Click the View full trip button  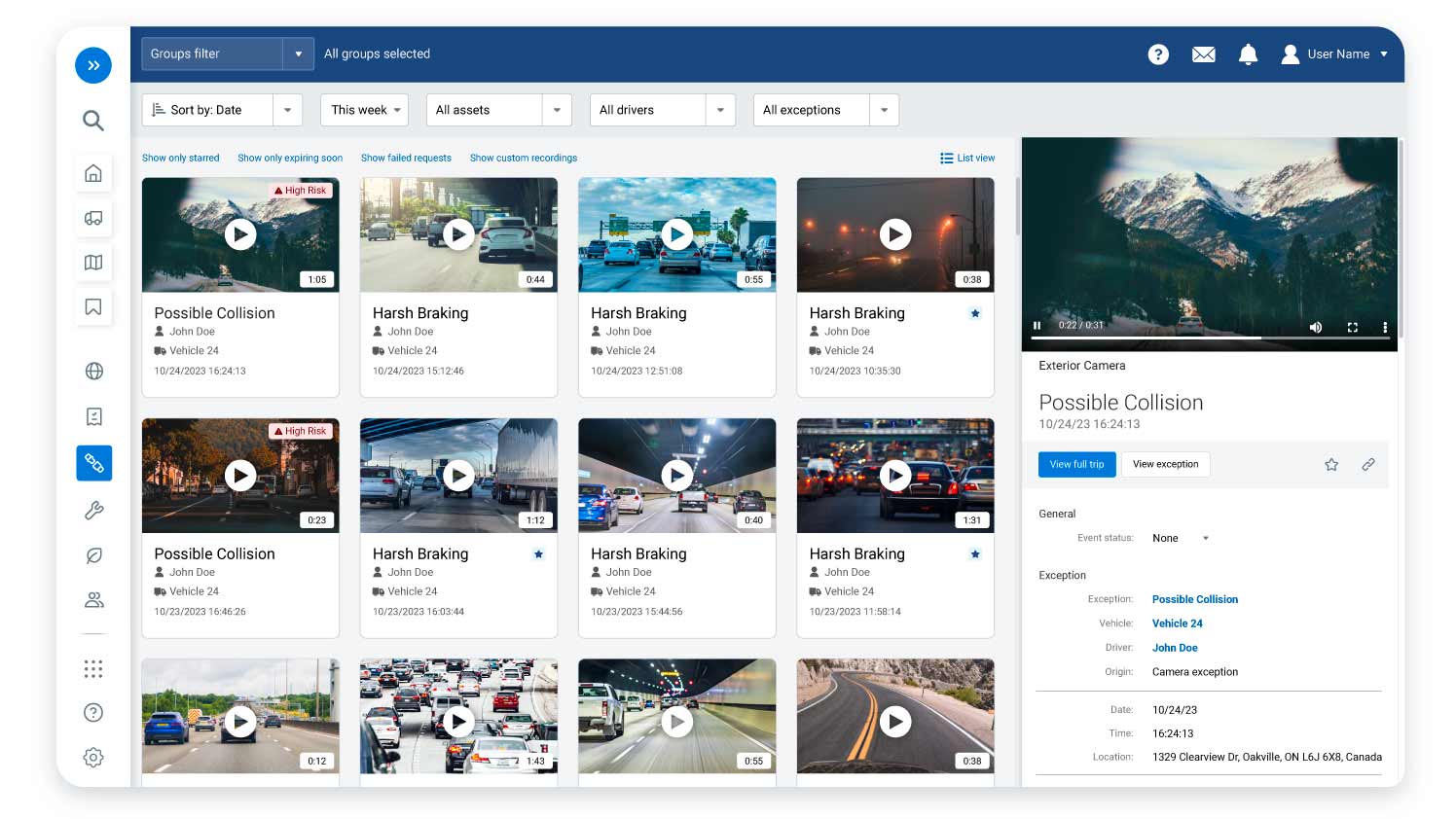coord(1076,465)
